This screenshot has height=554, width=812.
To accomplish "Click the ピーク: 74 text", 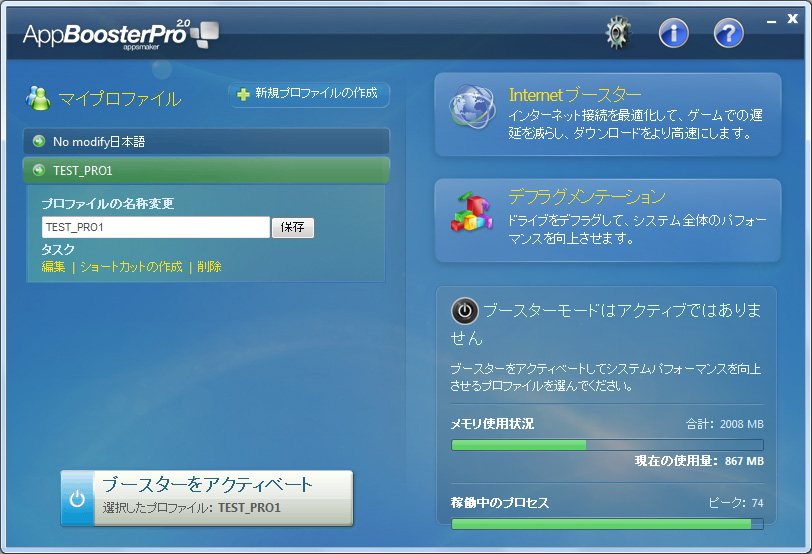I will tap(736, 503).
